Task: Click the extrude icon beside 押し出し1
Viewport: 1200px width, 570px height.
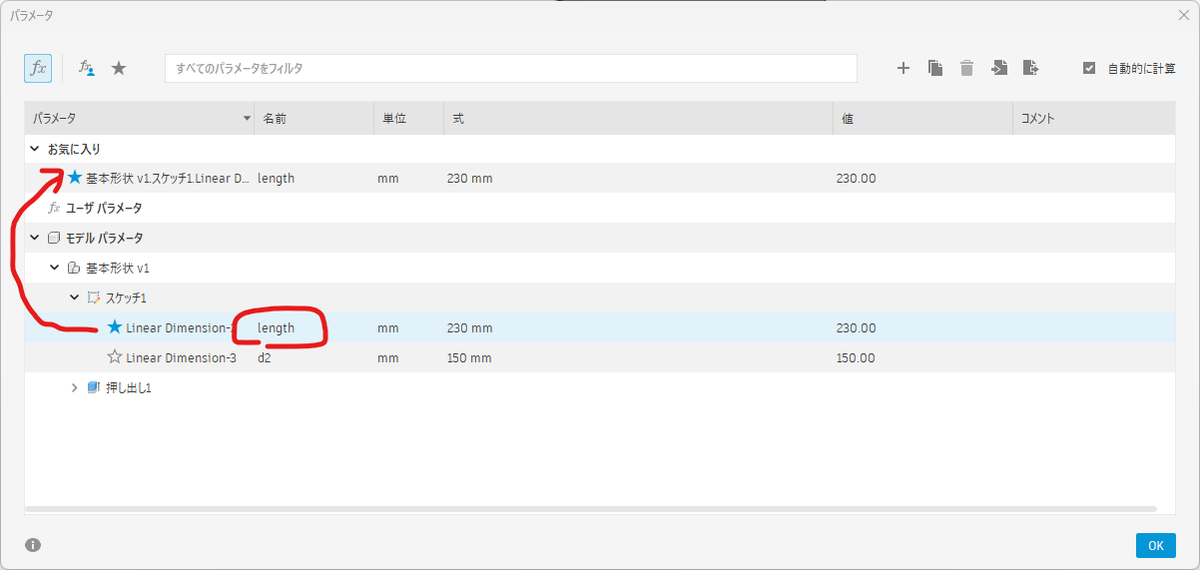Action: click(x=94, y=388)
